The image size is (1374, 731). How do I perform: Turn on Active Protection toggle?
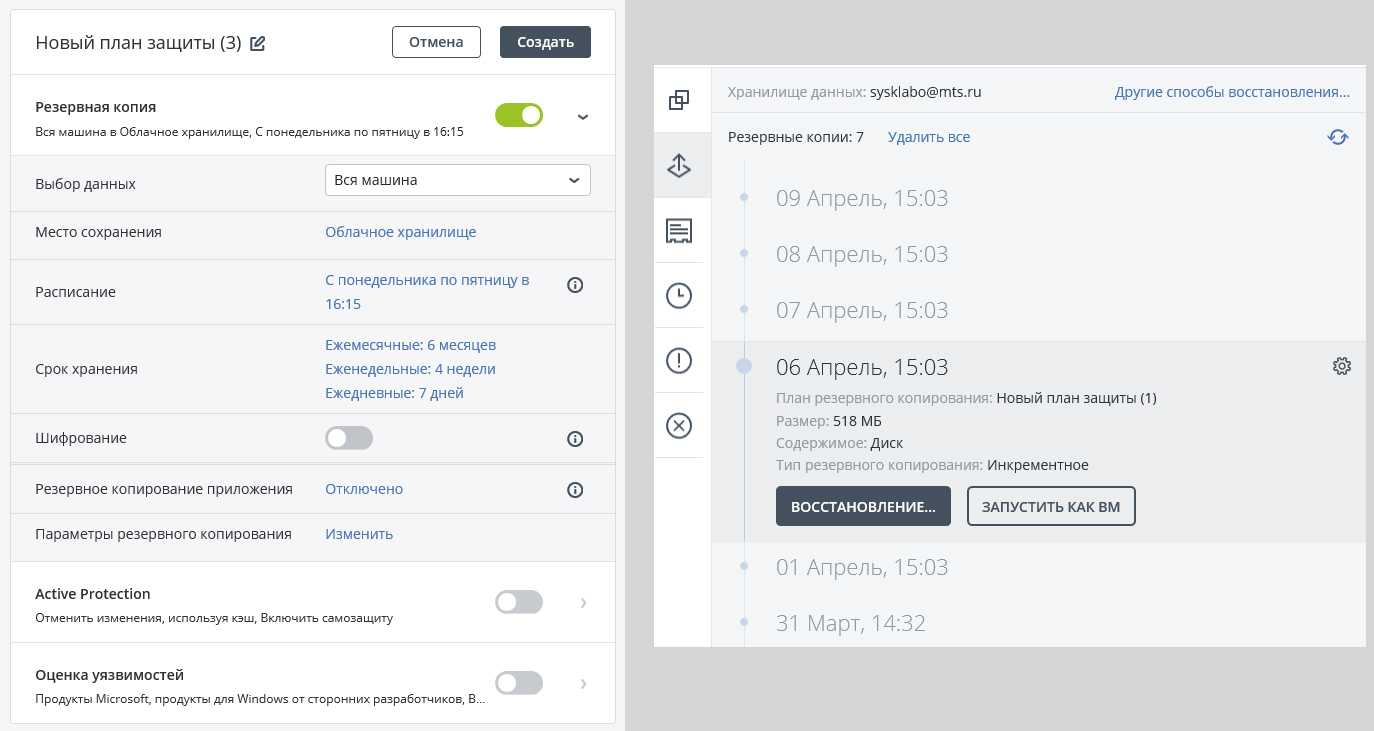[519, 602]
